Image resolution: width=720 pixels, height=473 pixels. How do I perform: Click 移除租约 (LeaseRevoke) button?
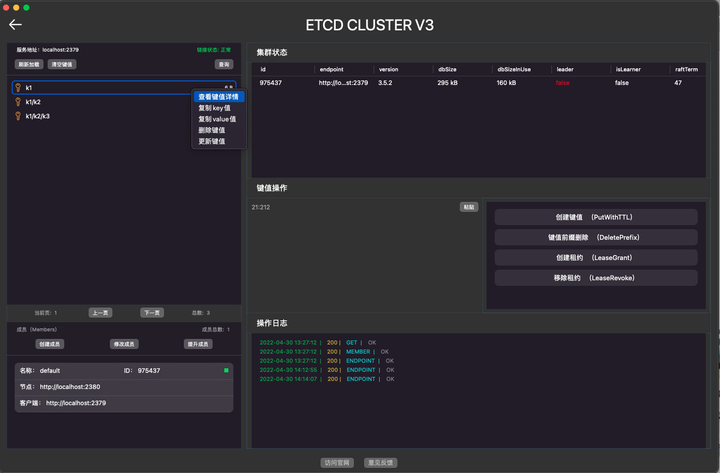pyautogui.click(x=596, y=278)
